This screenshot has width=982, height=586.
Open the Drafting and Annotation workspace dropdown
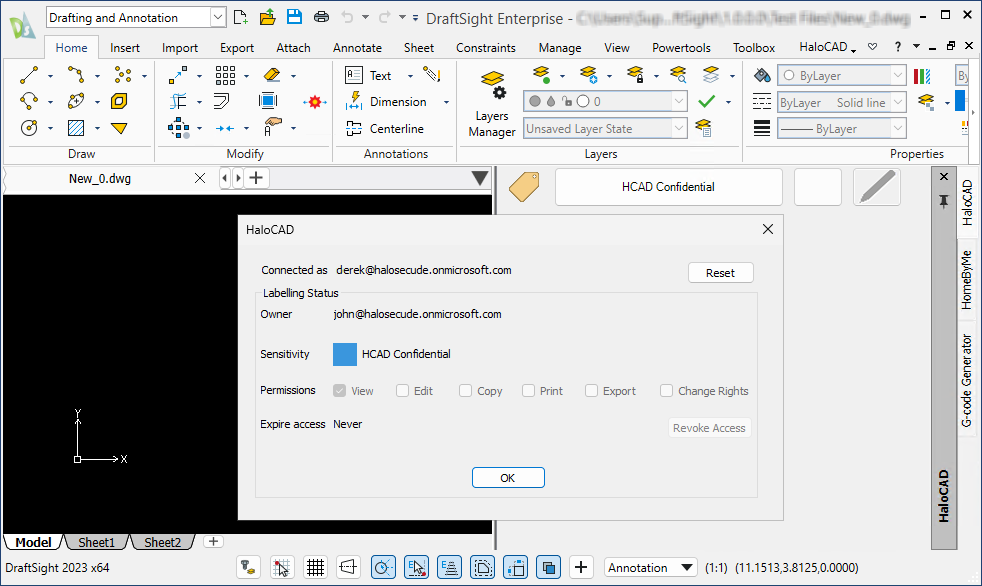pyautogui.click(x=218, y=17)
